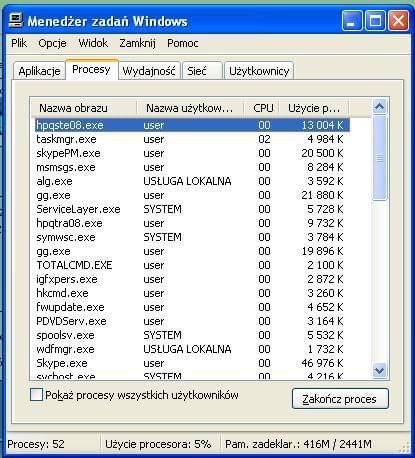Toggle 'Pokaż procesy wszystkich użytkowników' checkbox
Image resolution: width=415 pixels, height=458 pixels.
(36, 395)
